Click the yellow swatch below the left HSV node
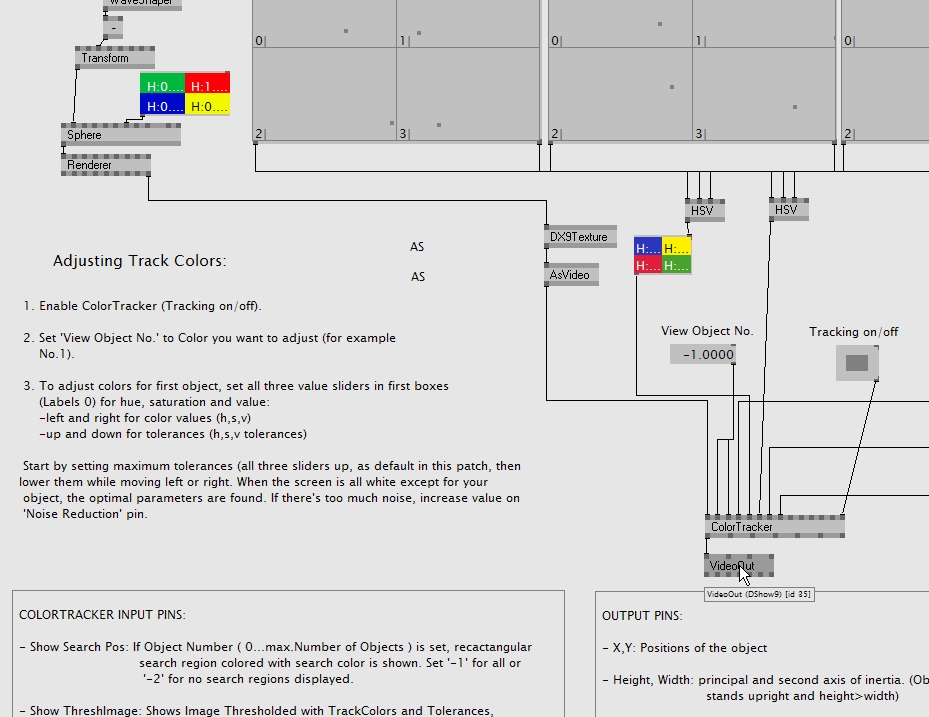The height and width of the screenshot is (717, 929). coord(677,246)
